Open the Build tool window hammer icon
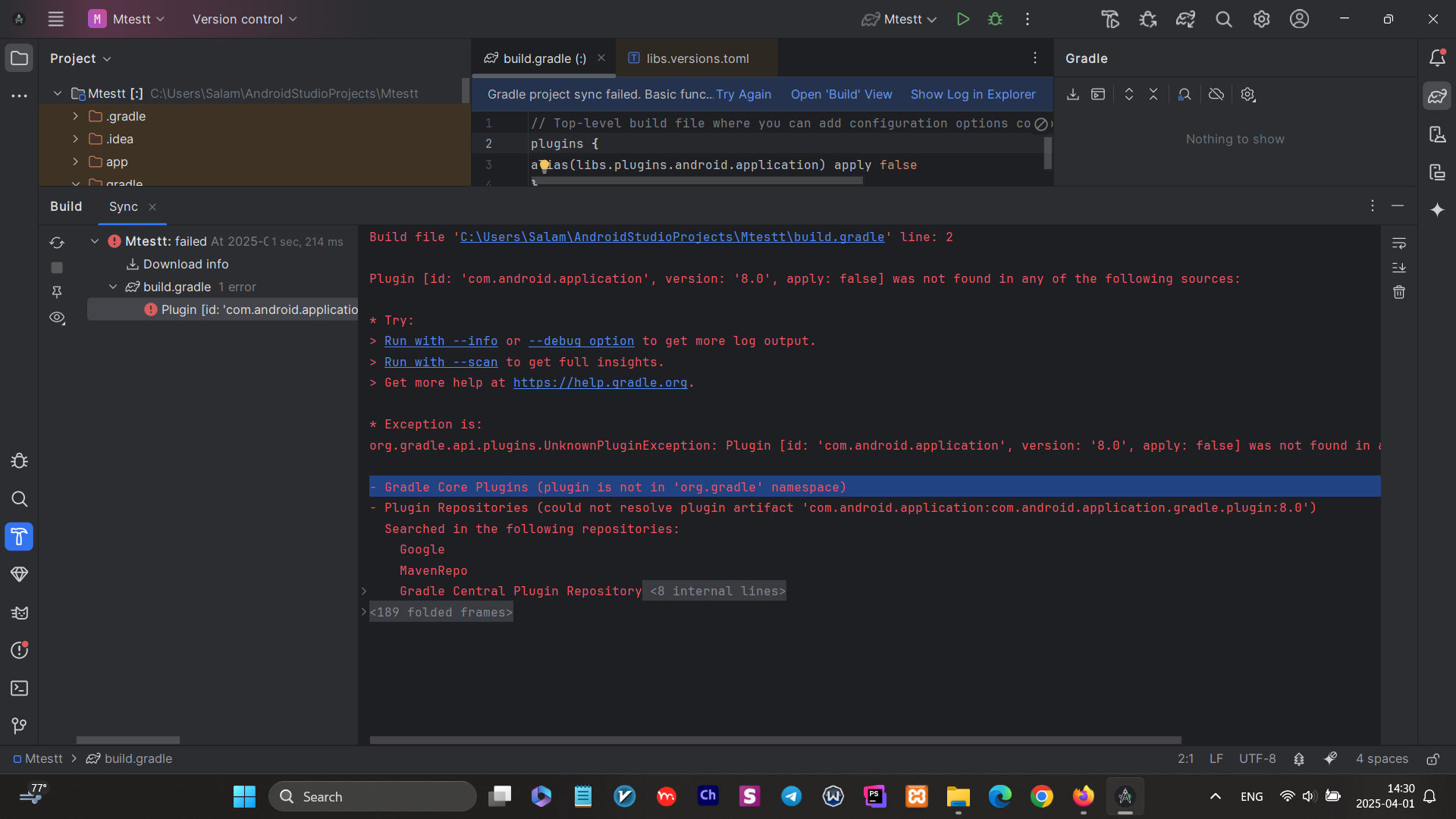 click(20, 537)
